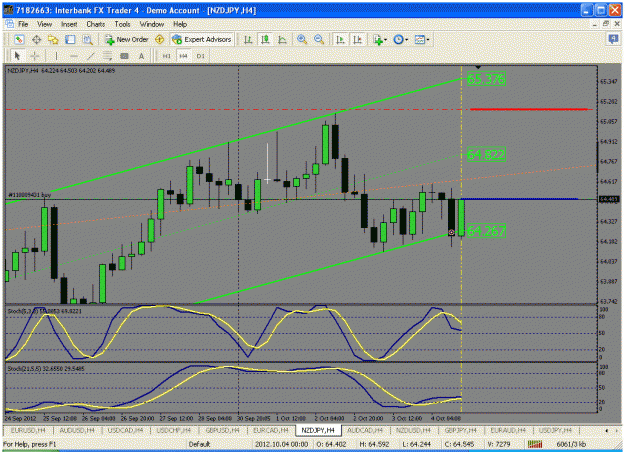The height and width of the screenshot is (452, 625).
Task: Click the 64.822 channel price label
Action: [x=486, y=154]
